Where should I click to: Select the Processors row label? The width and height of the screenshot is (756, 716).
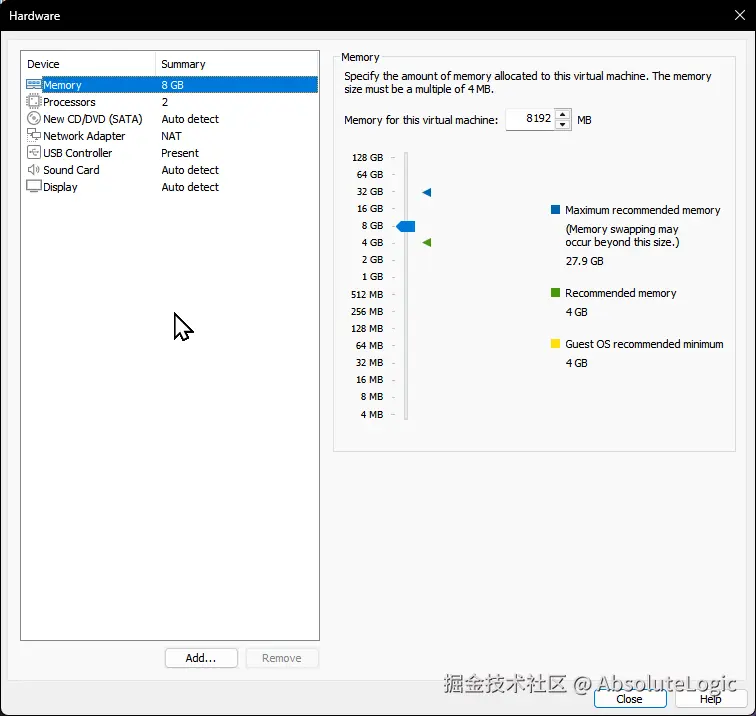[x=69, y=102]
